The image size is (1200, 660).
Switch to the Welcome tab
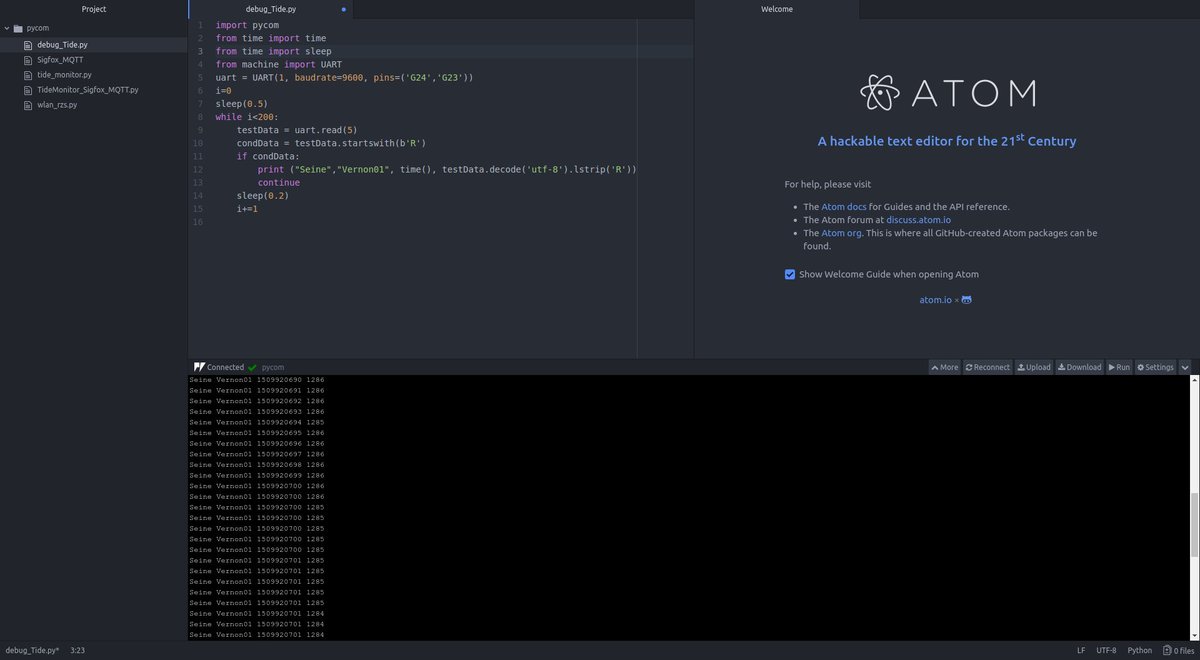point(777,9)
